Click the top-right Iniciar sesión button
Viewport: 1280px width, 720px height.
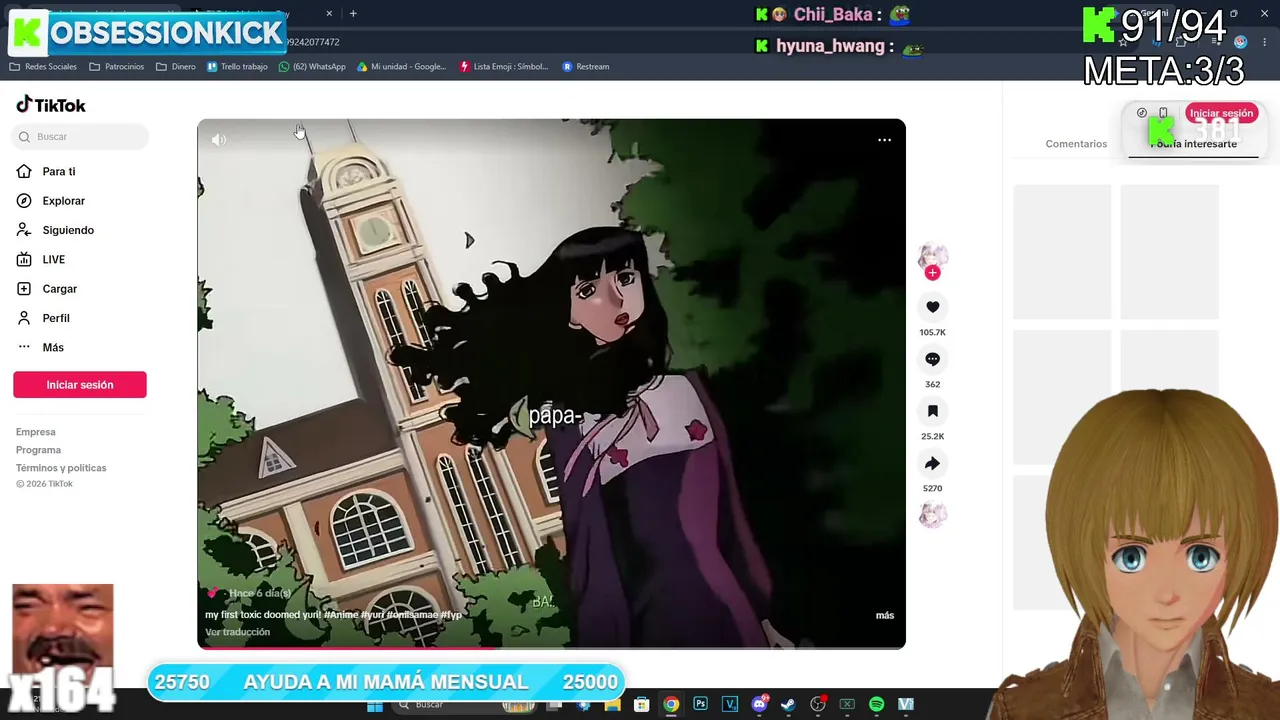tap(1221, 113)
